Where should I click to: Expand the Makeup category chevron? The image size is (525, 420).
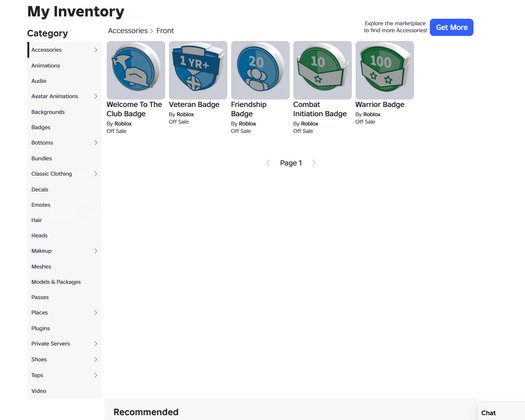(x=96, y=251)
